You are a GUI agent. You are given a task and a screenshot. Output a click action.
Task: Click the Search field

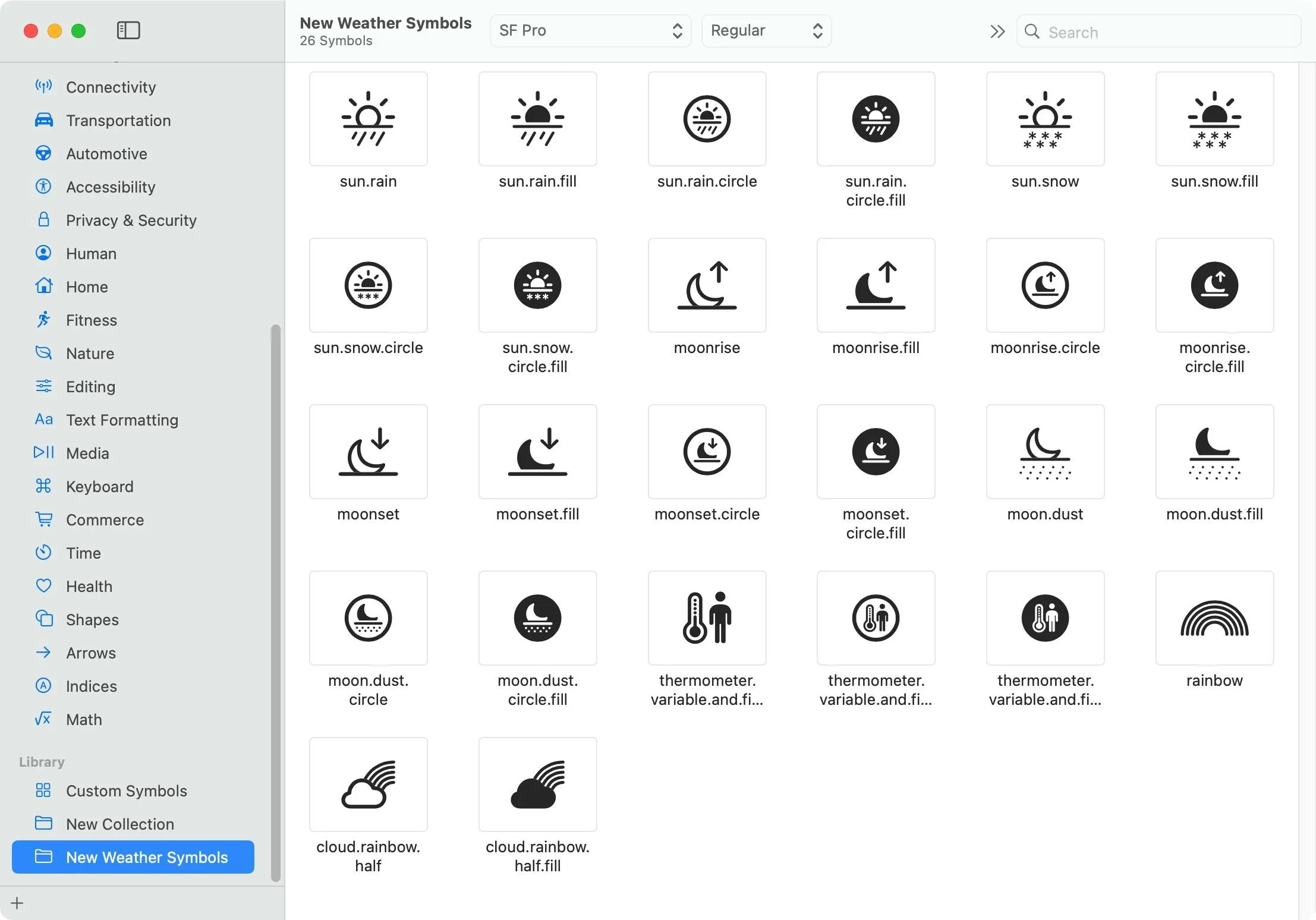[1158, 31]
